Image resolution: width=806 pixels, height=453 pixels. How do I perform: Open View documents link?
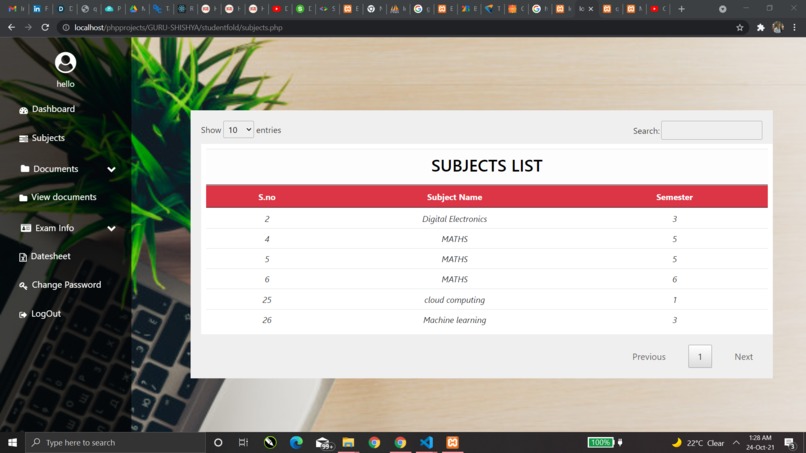coord(63,197)
